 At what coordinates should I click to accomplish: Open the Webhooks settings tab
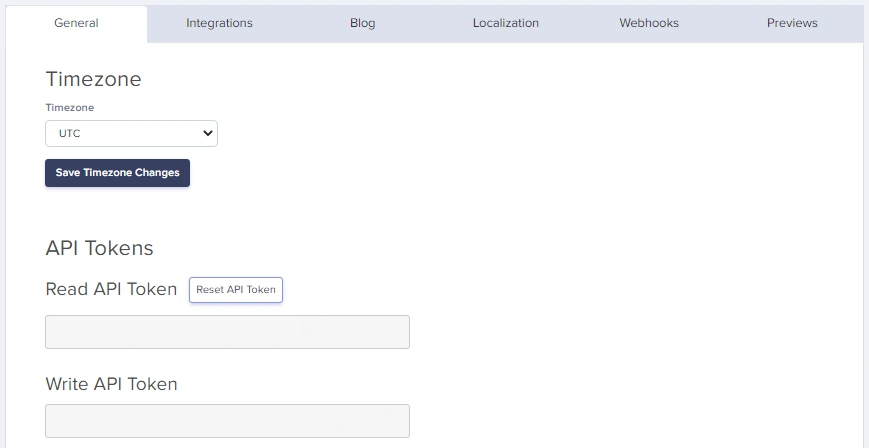[649, 23]
